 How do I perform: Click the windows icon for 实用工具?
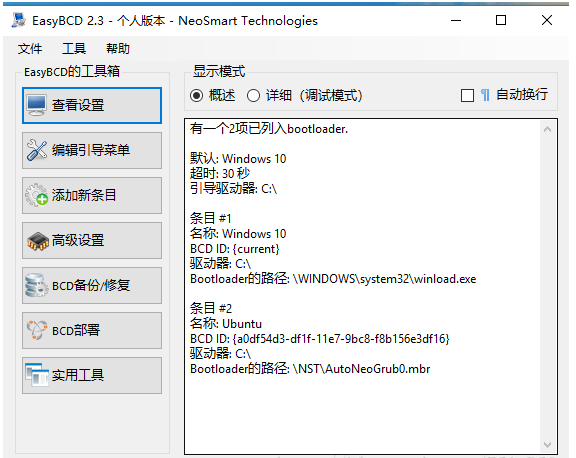36,375
